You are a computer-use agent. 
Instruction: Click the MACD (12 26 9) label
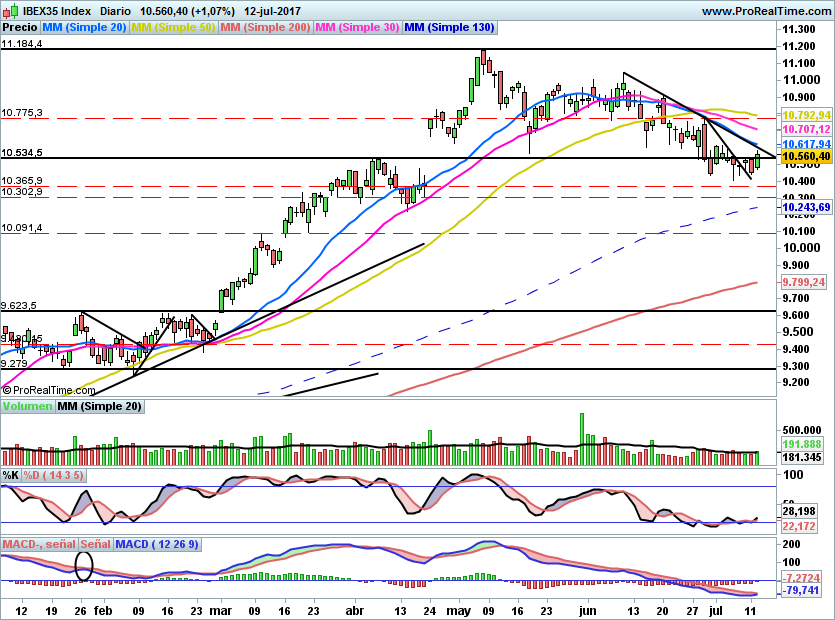pos(158,543)
